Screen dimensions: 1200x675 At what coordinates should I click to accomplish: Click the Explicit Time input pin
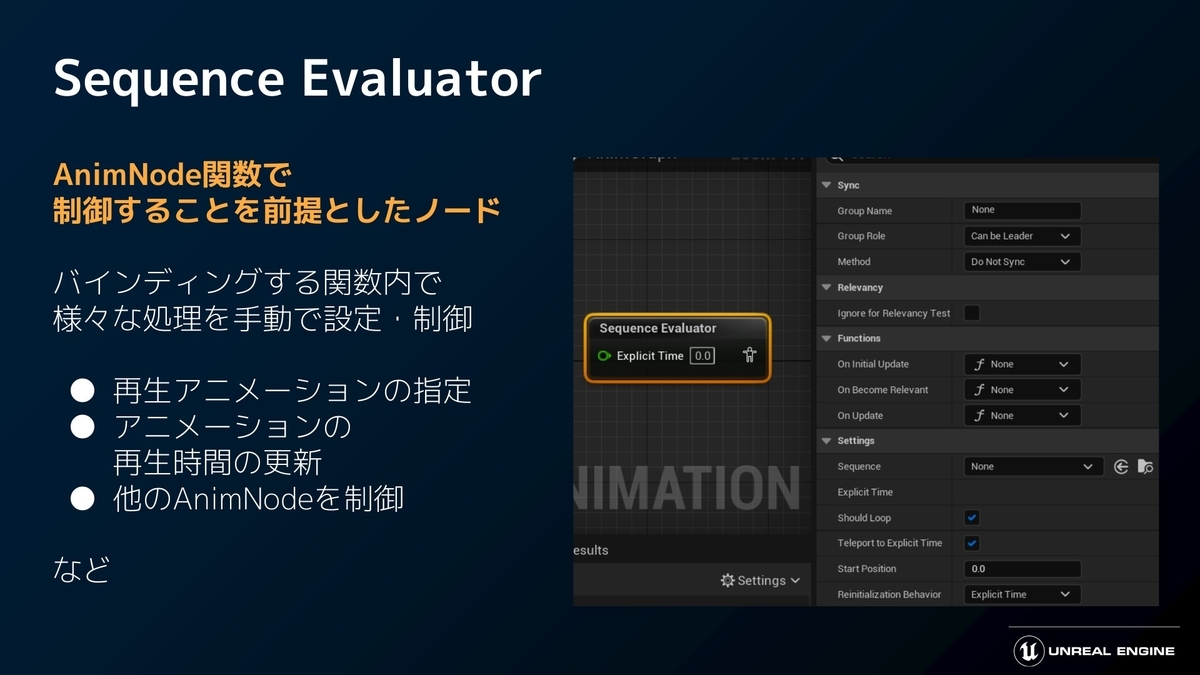(x=604, y=356)
